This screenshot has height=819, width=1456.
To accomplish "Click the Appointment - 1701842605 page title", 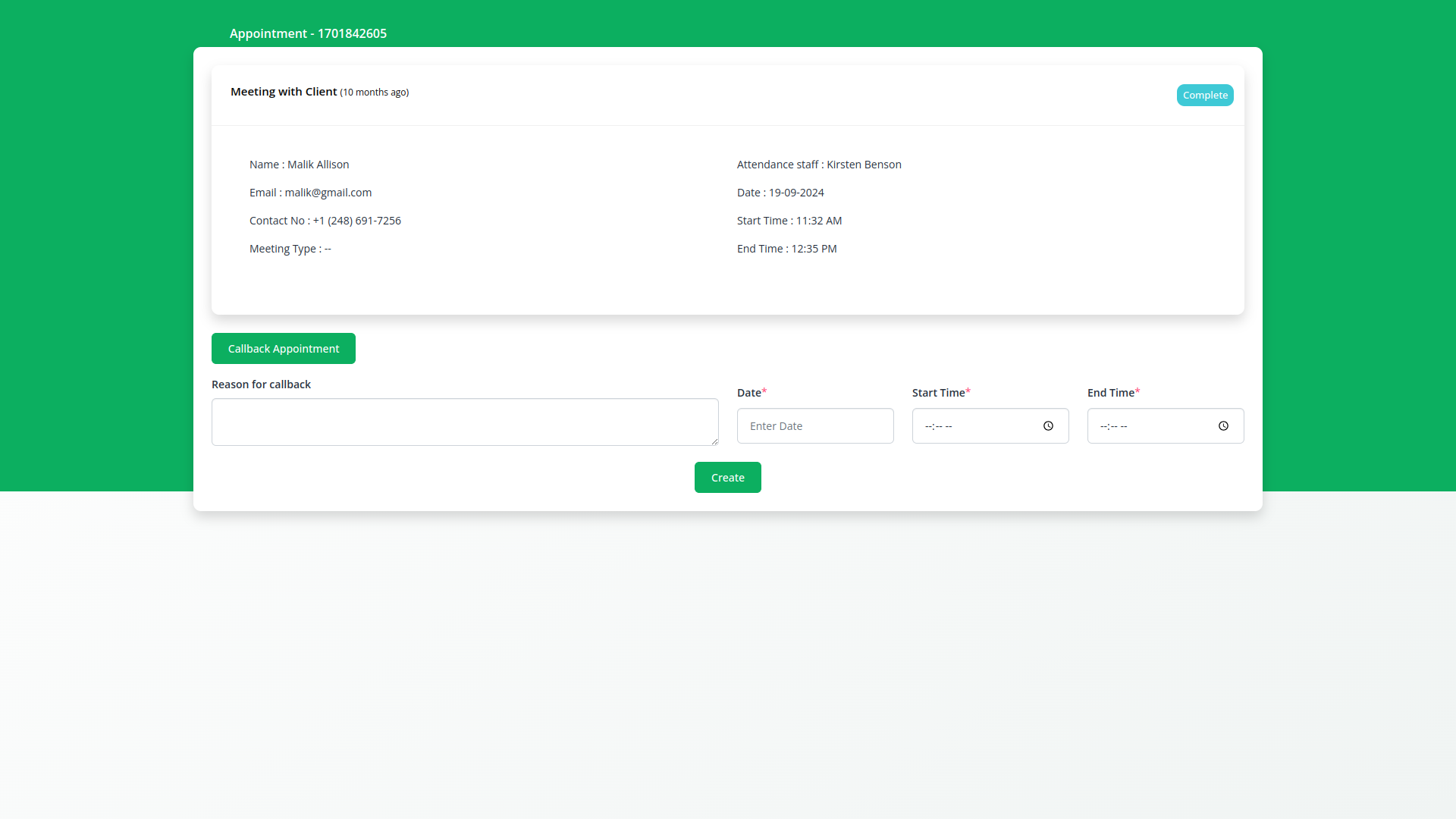I will click(x=308, y=33).
